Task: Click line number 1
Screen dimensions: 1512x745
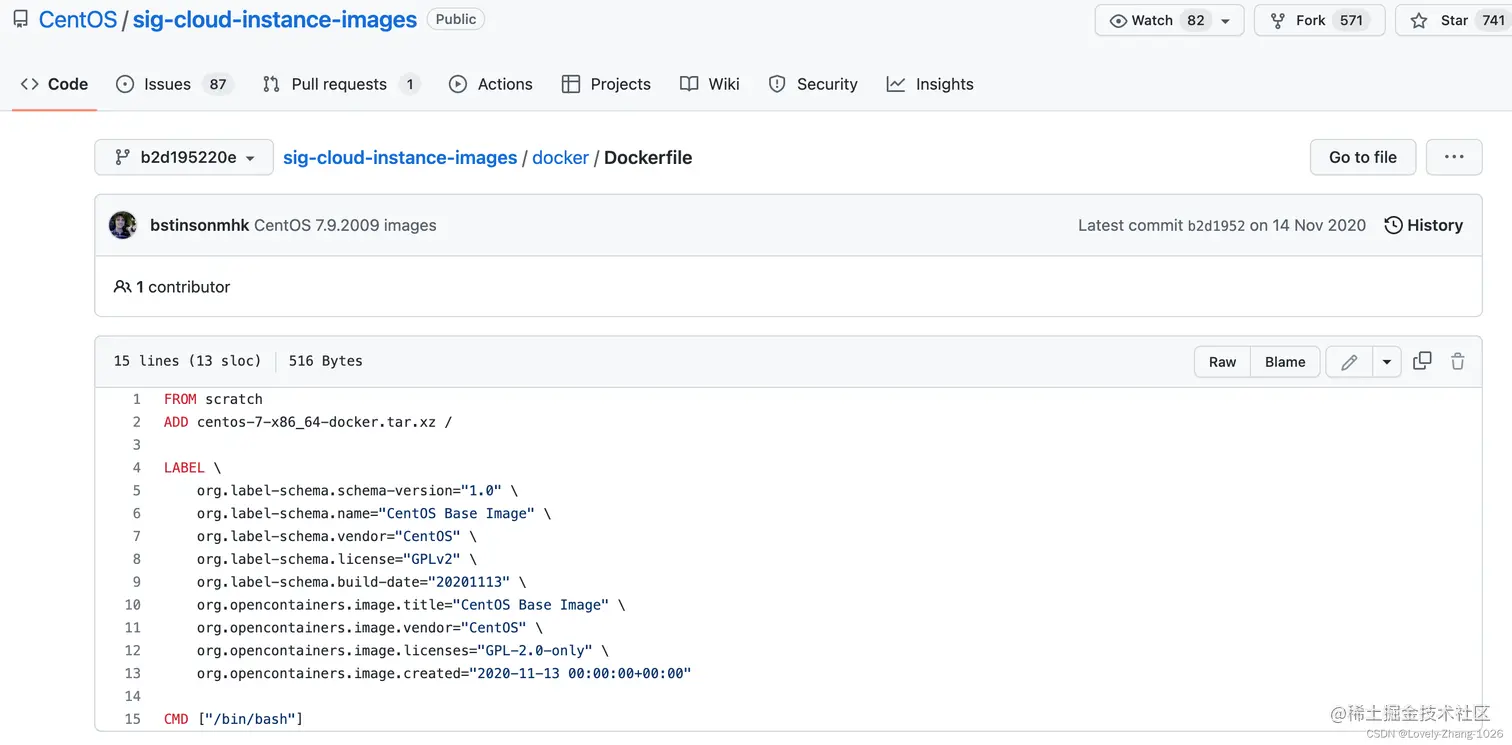Action: click(x=137, y=399)
